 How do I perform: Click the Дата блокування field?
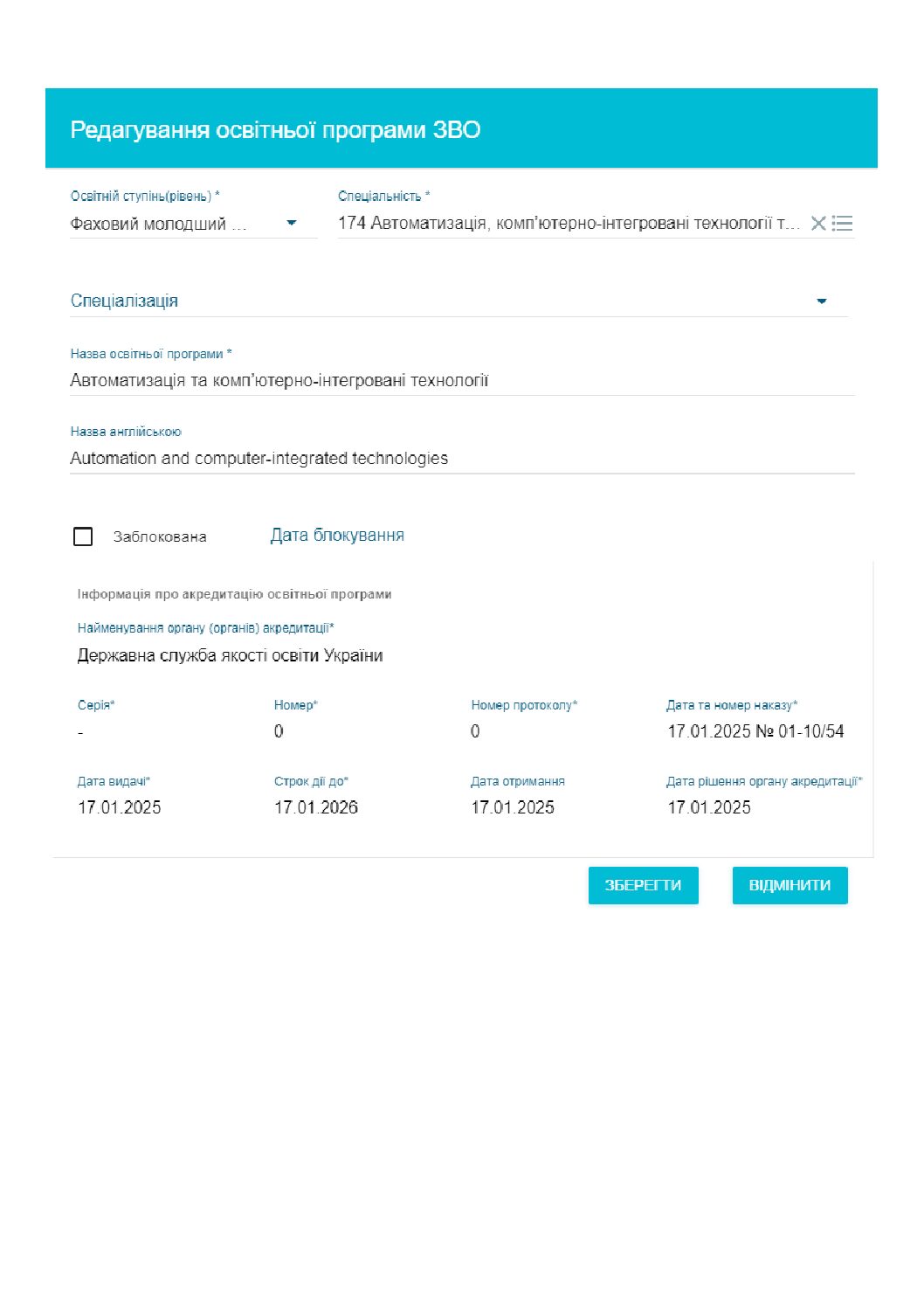pyautogui.click(x=337, y=536)
